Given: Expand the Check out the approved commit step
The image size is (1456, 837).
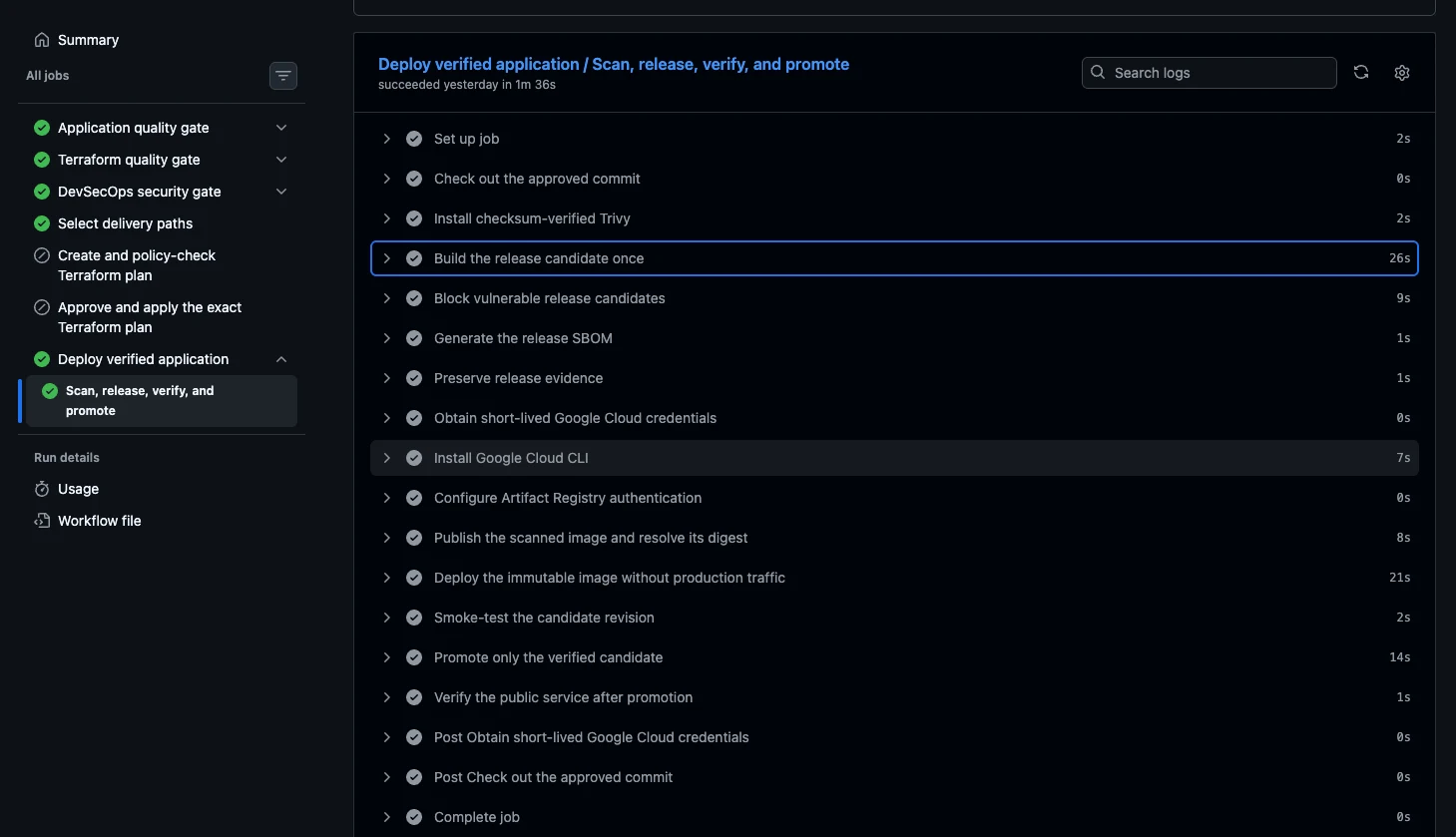Looking at the screenshot, I should [387, 179].
